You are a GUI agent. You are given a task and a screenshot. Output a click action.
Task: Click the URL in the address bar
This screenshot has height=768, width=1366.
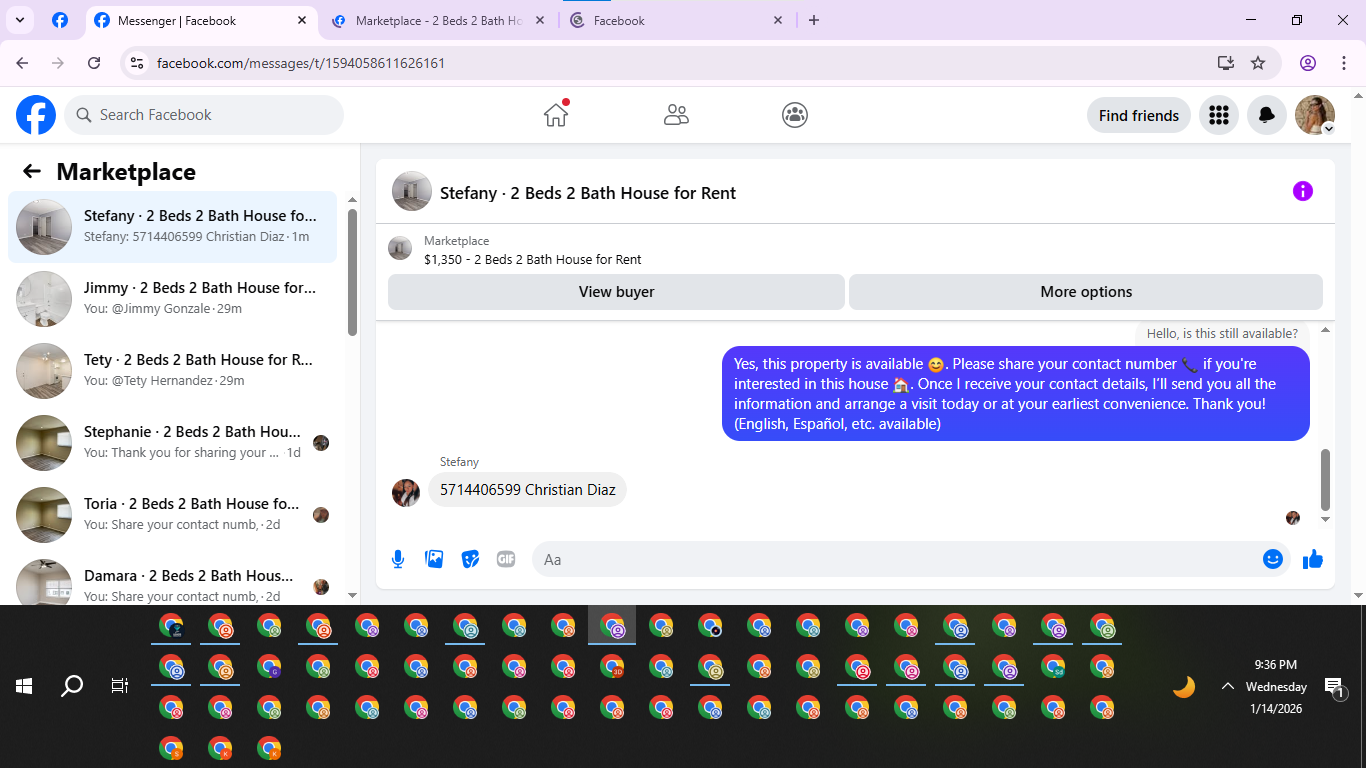tap(301, 63)
